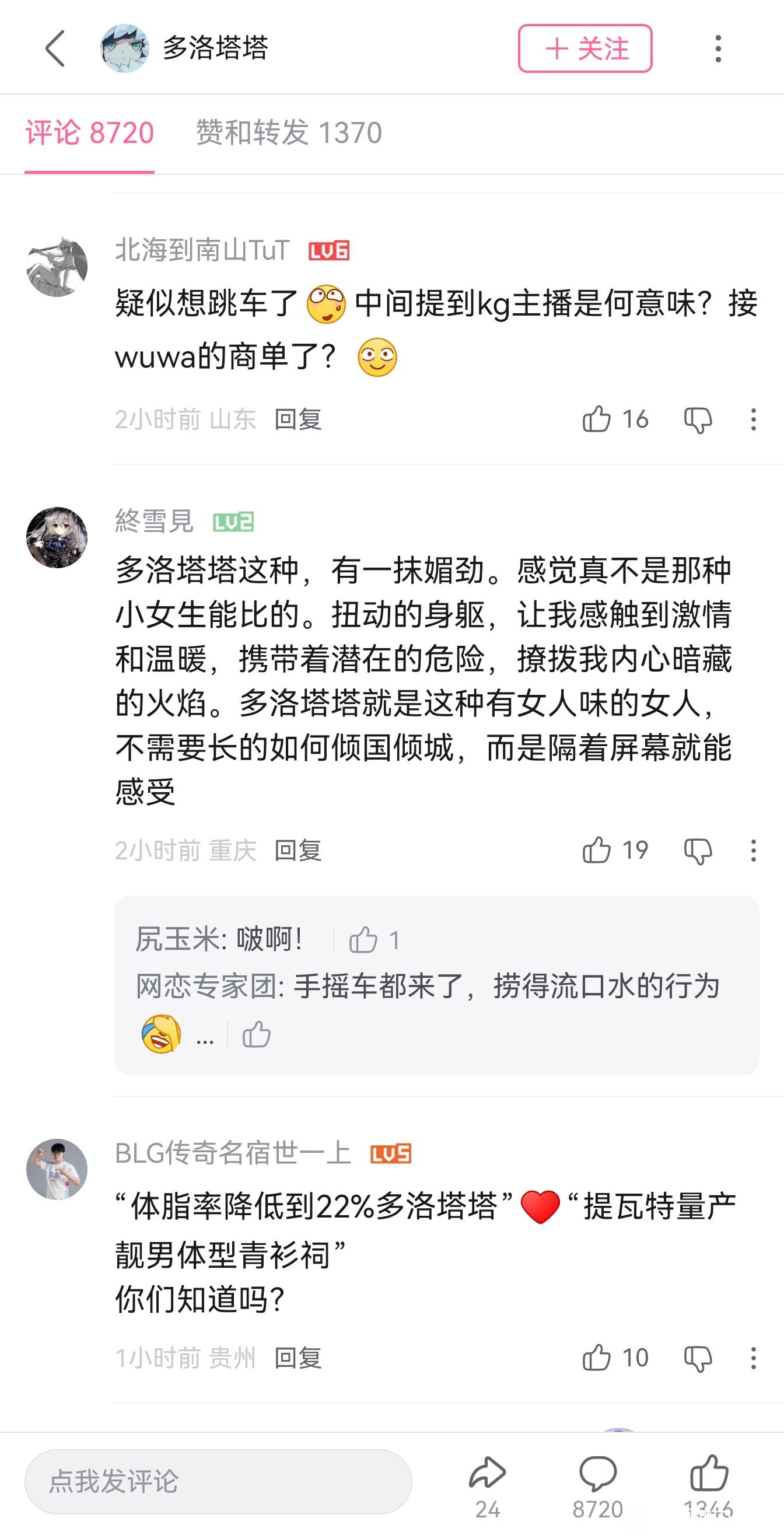Select the 评论 8720 tab
This screenshot has height=1539, width=784.
pos(90,132)
